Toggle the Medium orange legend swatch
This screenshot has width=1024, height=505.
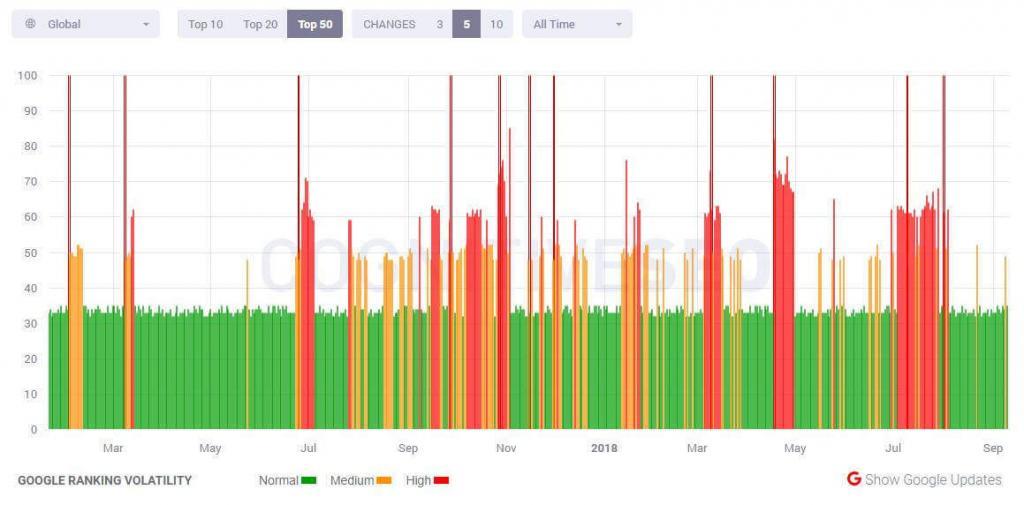(384, 481)
